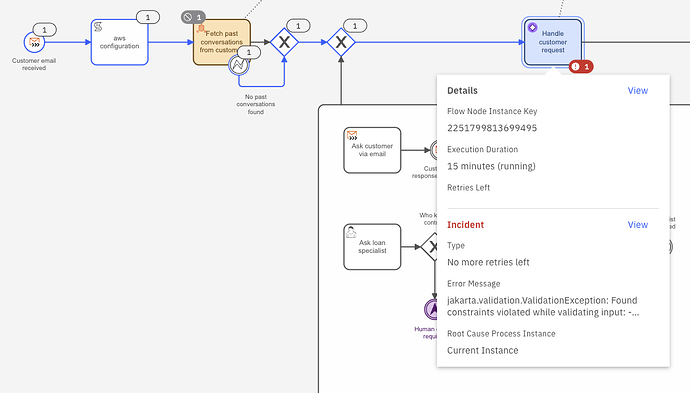This screenshot has height=393, width=690.
Task: Click the error boundary event on Fetch task
Action: pos(239,66)
